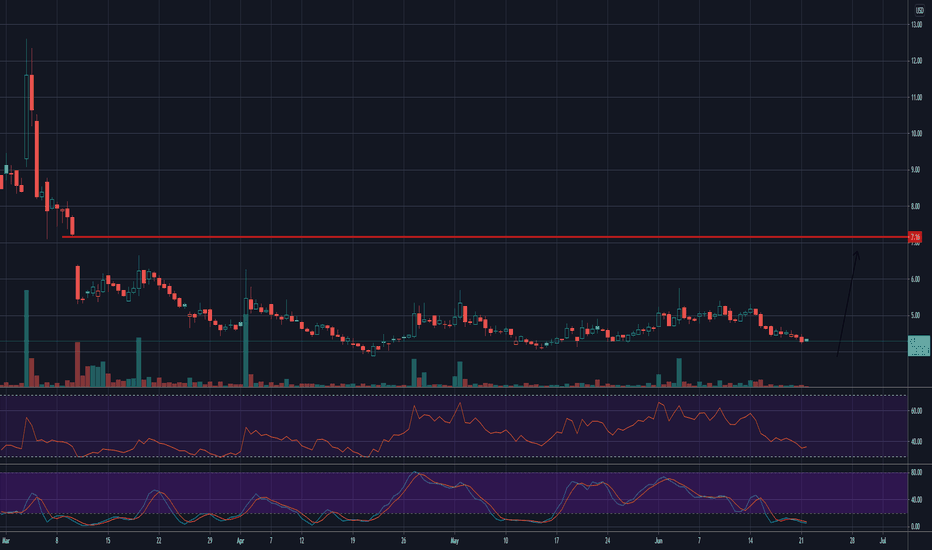Click the Mar label on time axis
The width and height of the screenshot is (932, 550).
tap(6, 540)
